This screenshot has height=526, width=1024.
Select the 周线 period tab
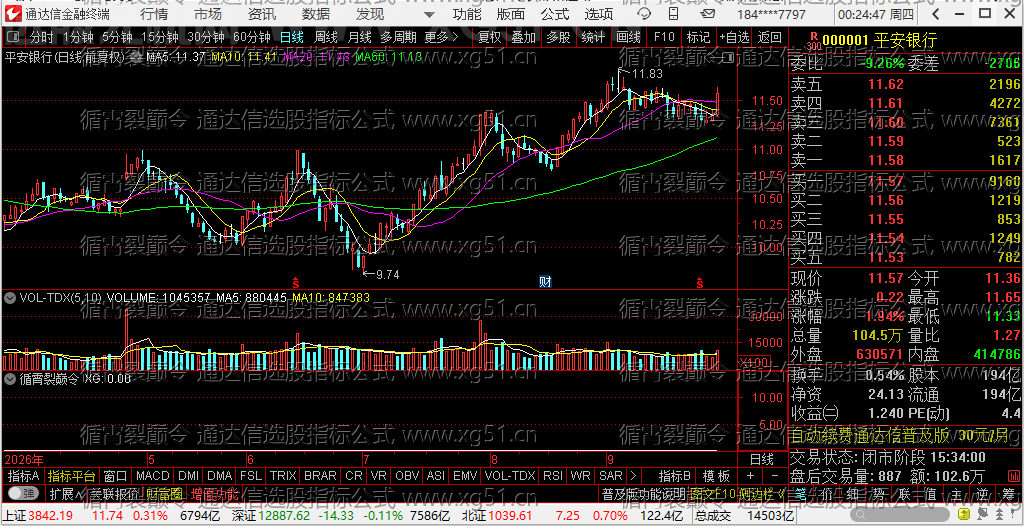pos(326,38)
